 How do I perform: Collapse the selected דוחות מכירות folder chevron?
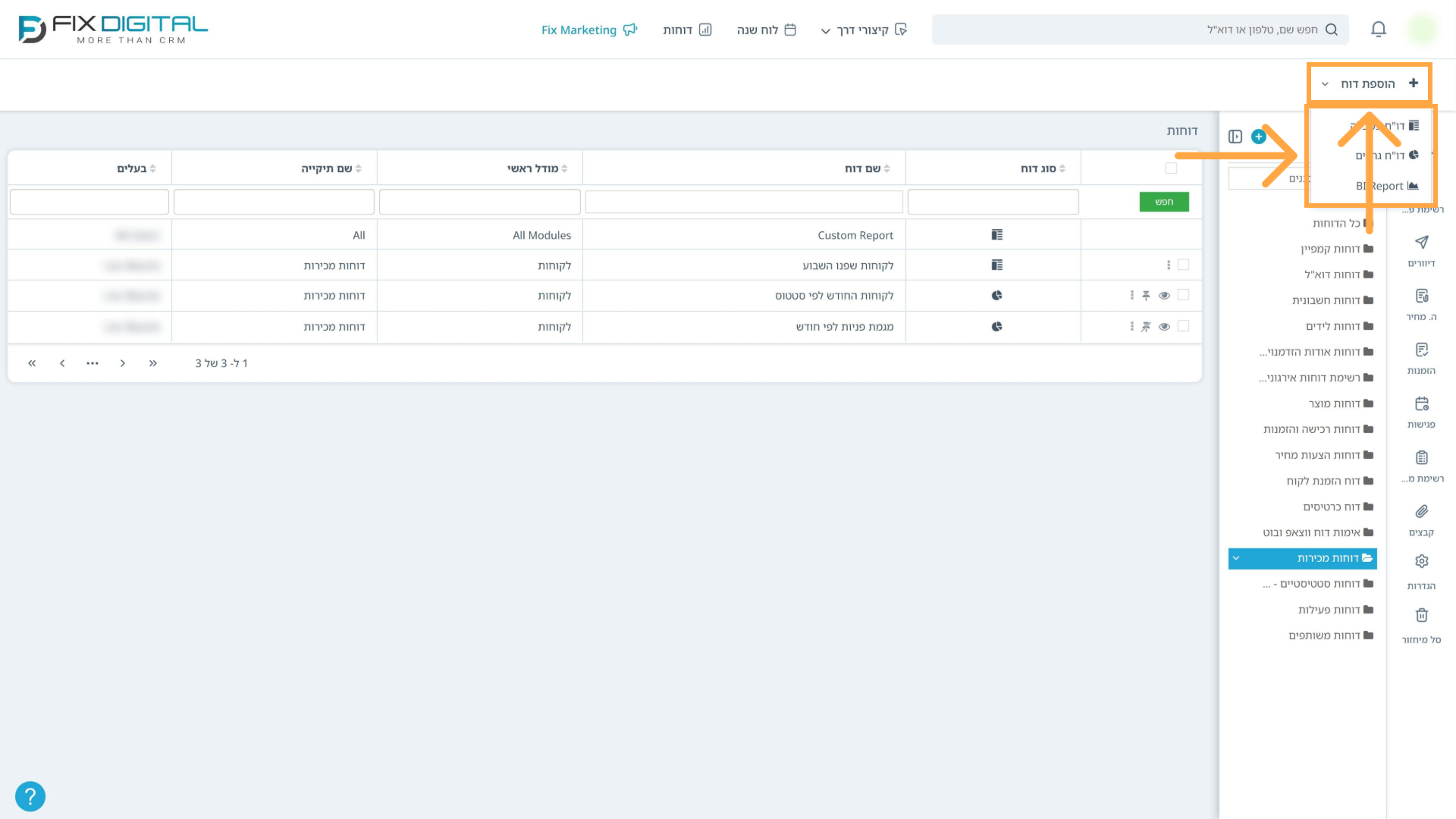point(1236,558)
